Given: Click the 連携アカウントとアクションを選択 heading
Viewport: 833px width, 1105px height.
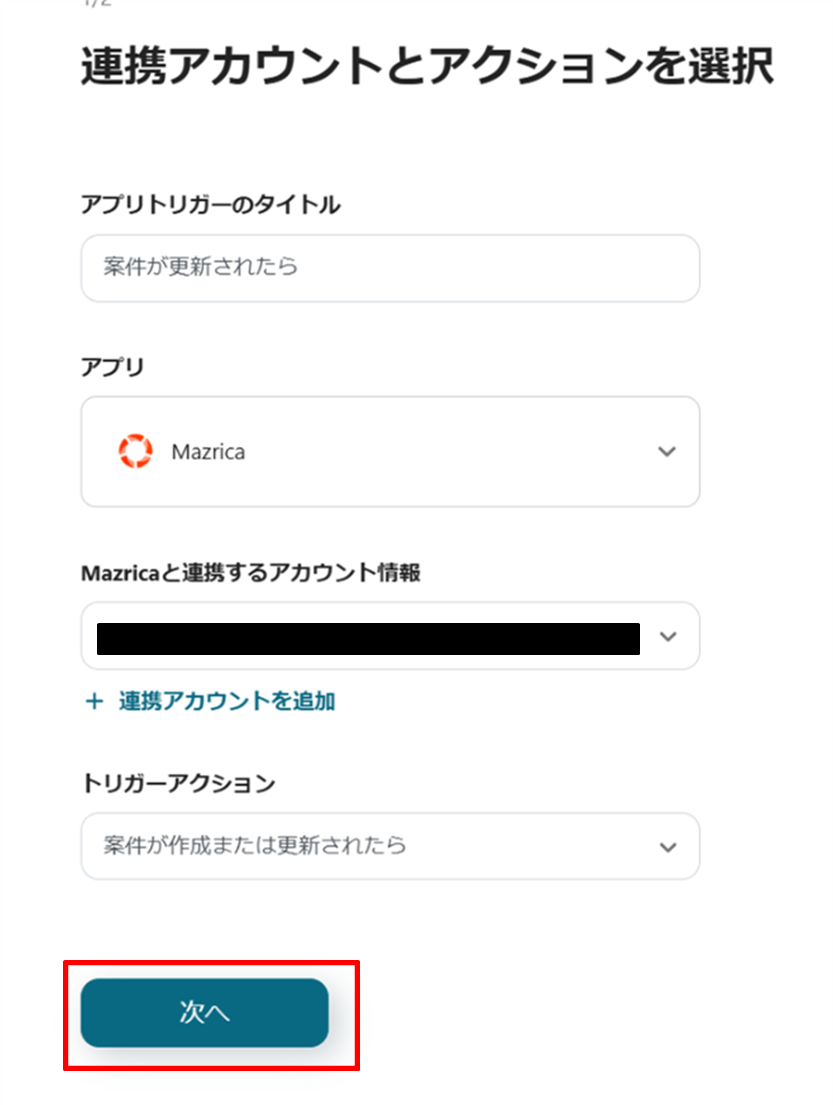Looking at the screenshot, I should point(427,68).
